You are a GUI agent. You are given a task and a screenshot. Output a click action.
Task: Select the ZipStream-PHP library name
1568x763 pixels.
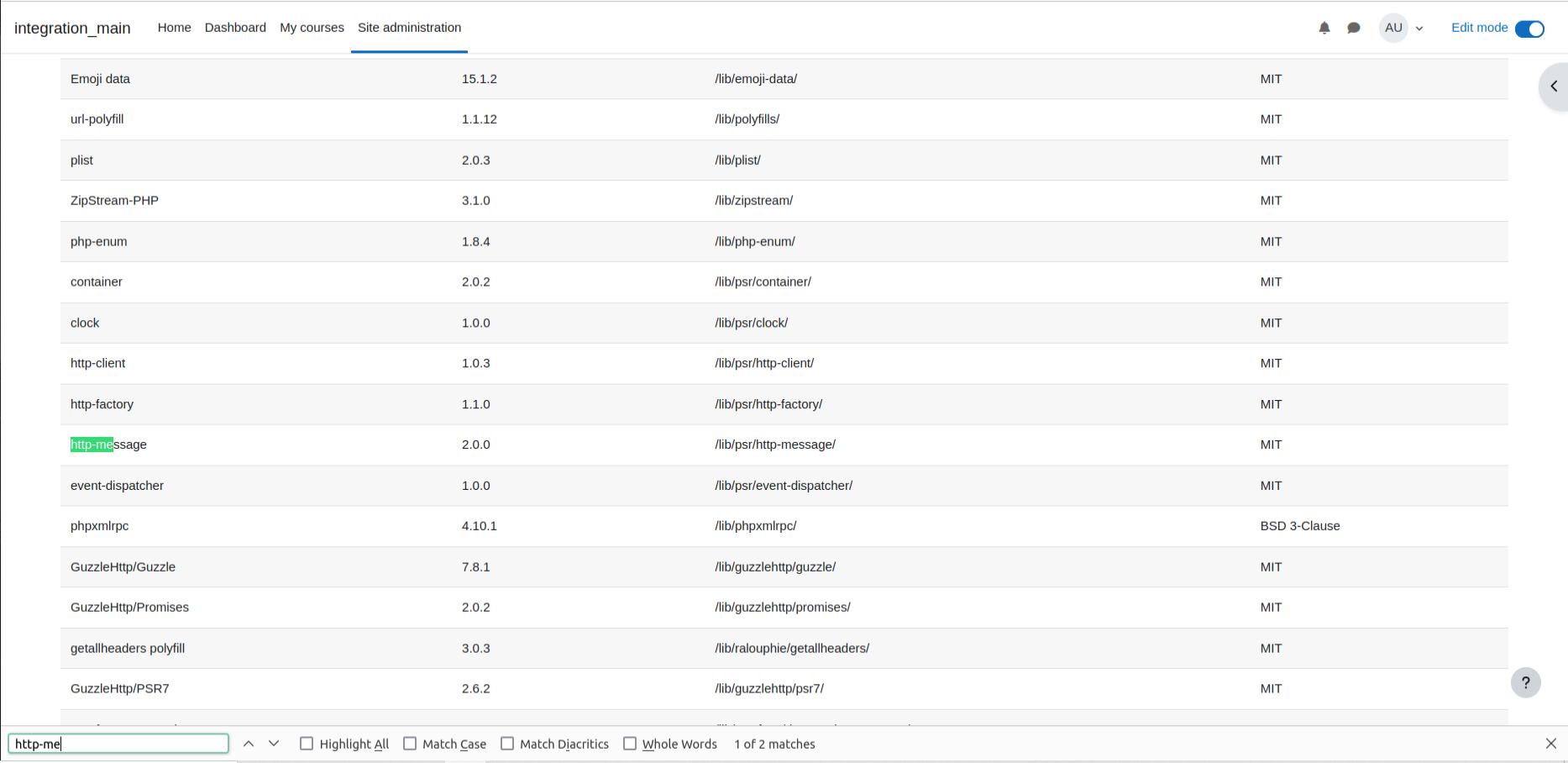tap(114, 201)
